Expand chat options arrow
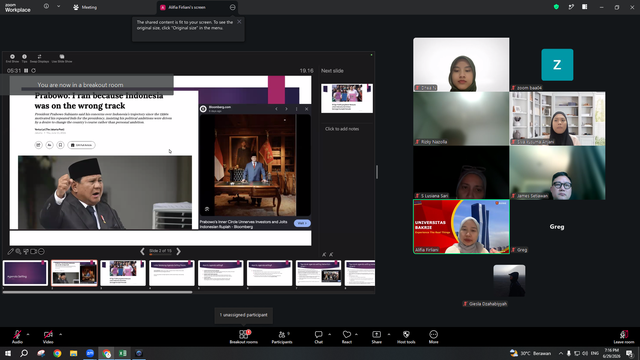This screenshot has height=360, width=640. 329,334
